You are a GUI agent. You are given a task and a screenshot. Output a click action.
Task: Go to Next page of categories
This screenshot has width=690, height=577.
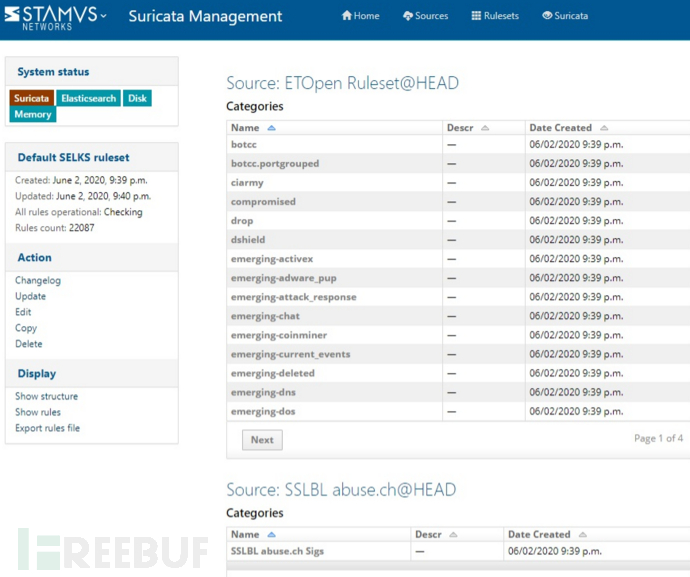coord(262,440)
